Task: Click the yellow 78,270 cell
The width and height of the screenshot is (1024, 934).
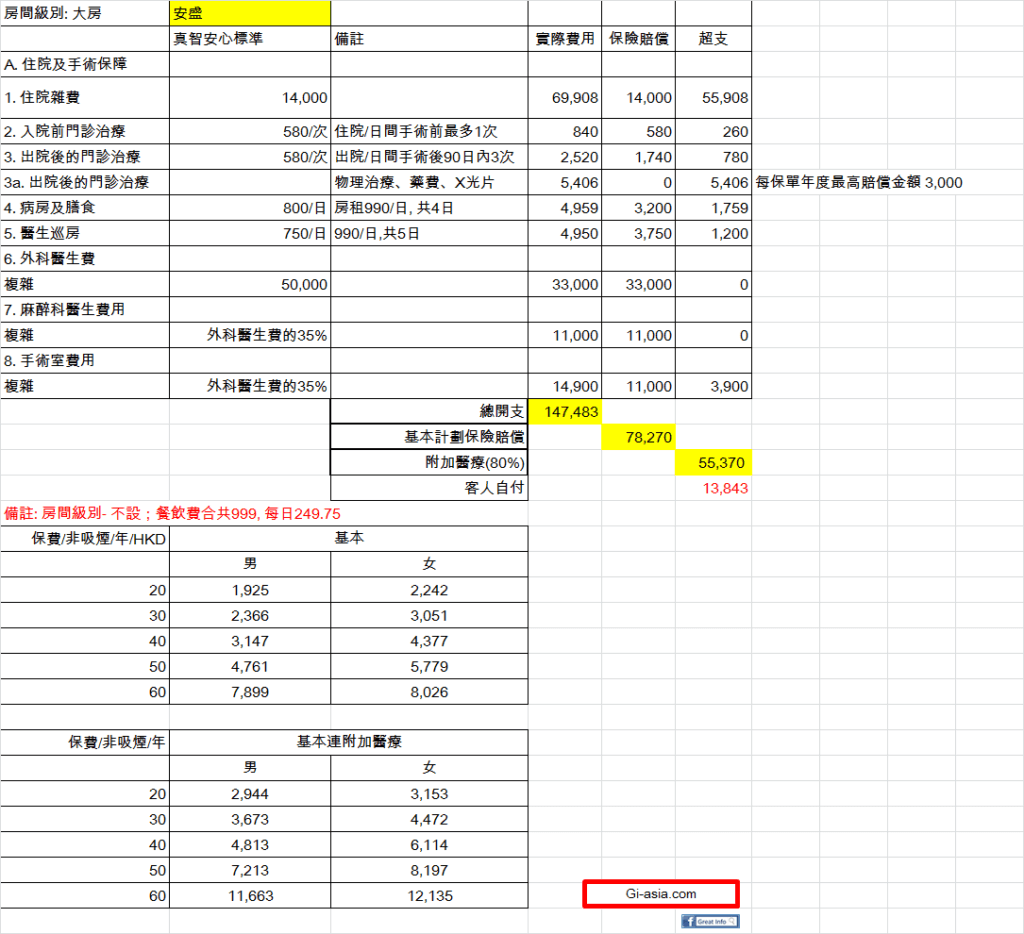Action: 639,437
